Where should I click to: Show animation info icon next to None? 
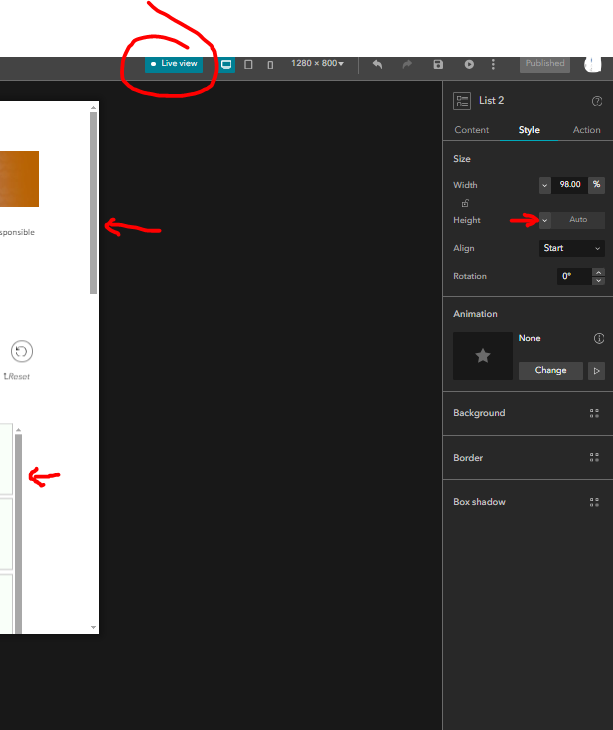[599, 338]
